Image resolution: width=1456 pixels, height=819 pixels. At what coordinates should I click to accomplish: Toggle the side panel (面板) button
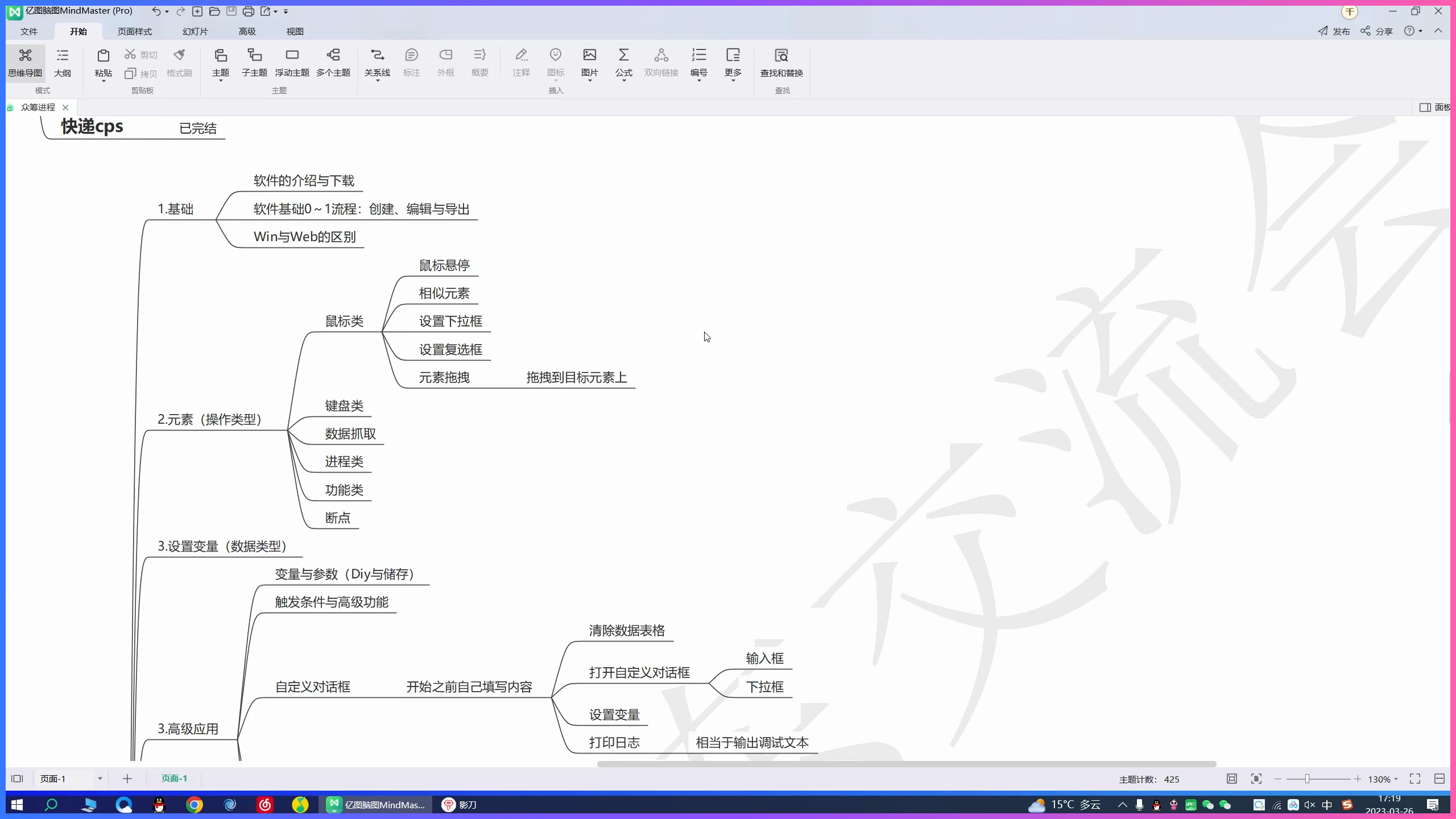(x=1434, y=107)
